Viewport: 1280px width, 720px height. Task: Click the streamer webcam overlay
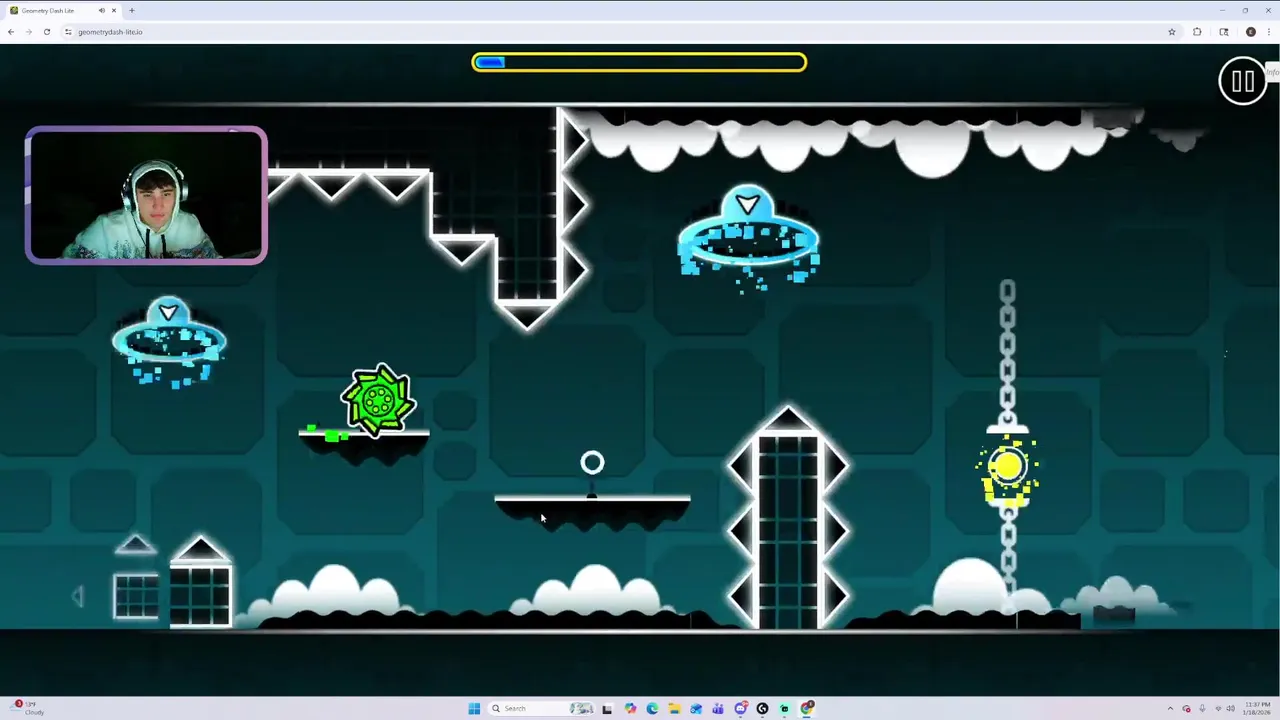146,195
